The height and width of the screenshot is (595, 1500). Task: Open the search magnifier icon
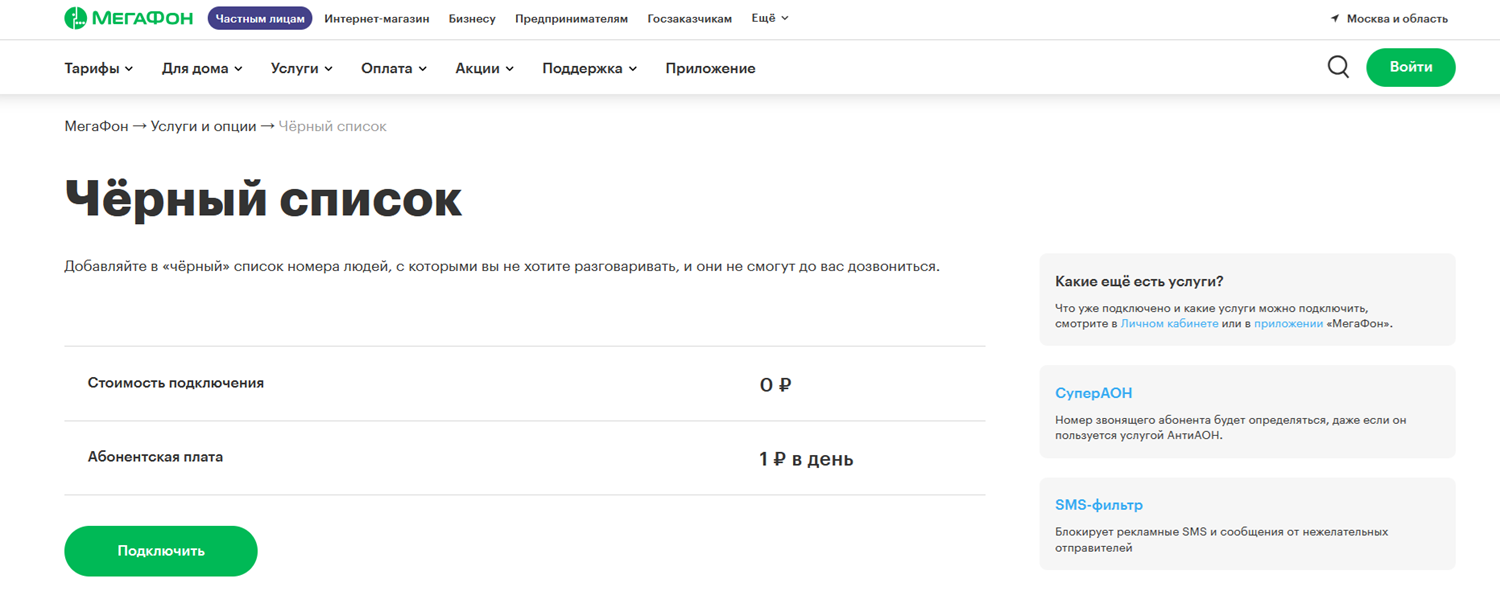tap(1338, 67)
